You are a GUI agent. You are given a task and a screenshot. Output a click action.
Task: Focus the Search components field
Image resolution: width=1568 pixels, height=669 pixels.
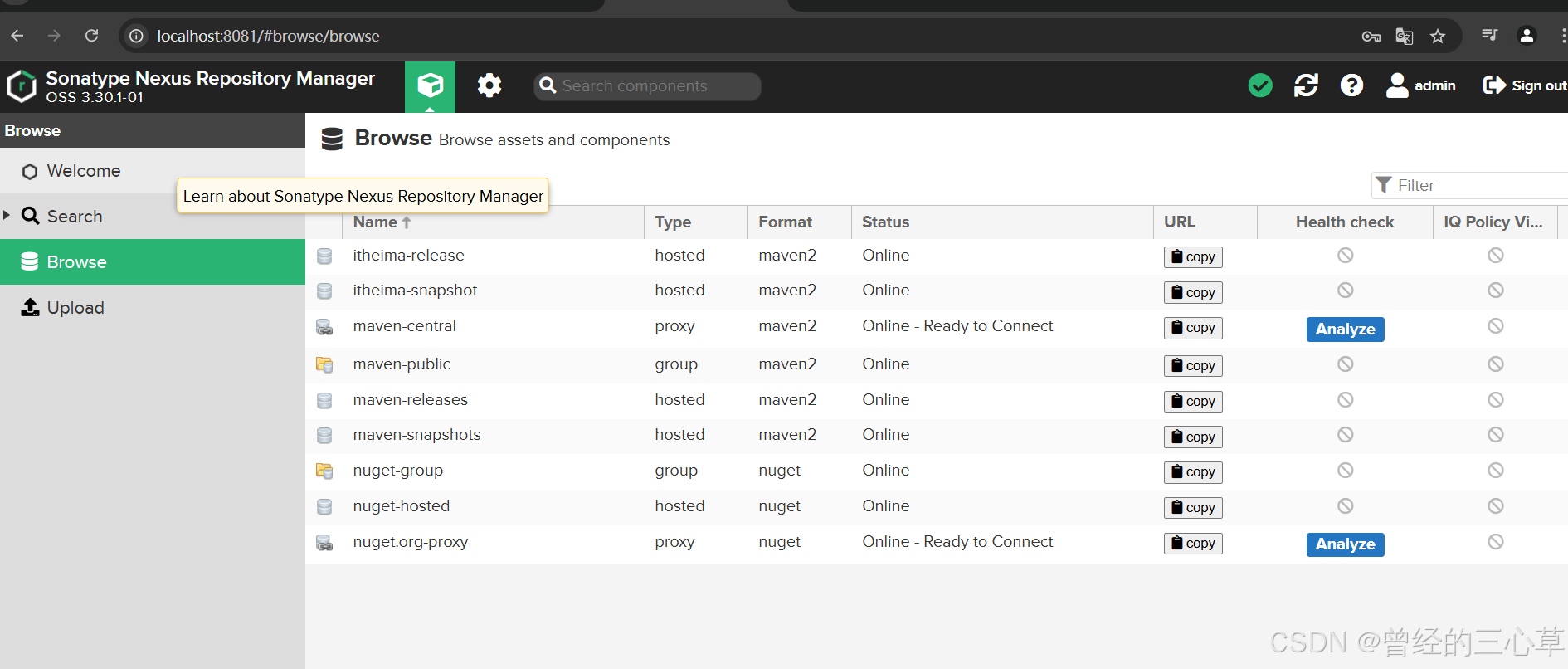point(647,86)
